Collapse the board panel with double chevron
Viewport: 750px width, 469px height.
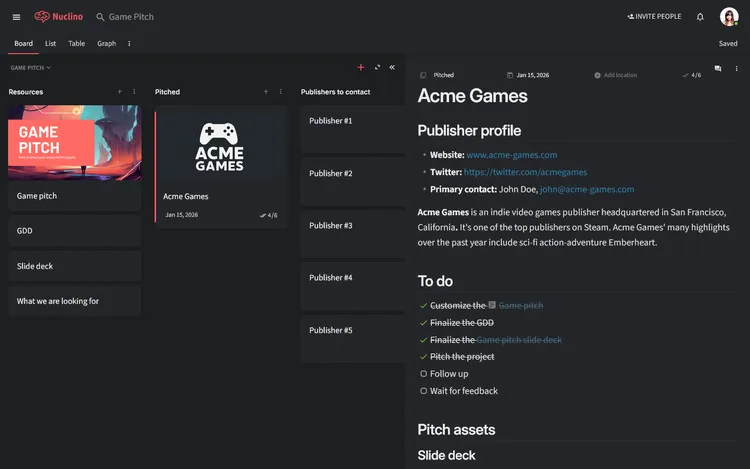[392, 67]
